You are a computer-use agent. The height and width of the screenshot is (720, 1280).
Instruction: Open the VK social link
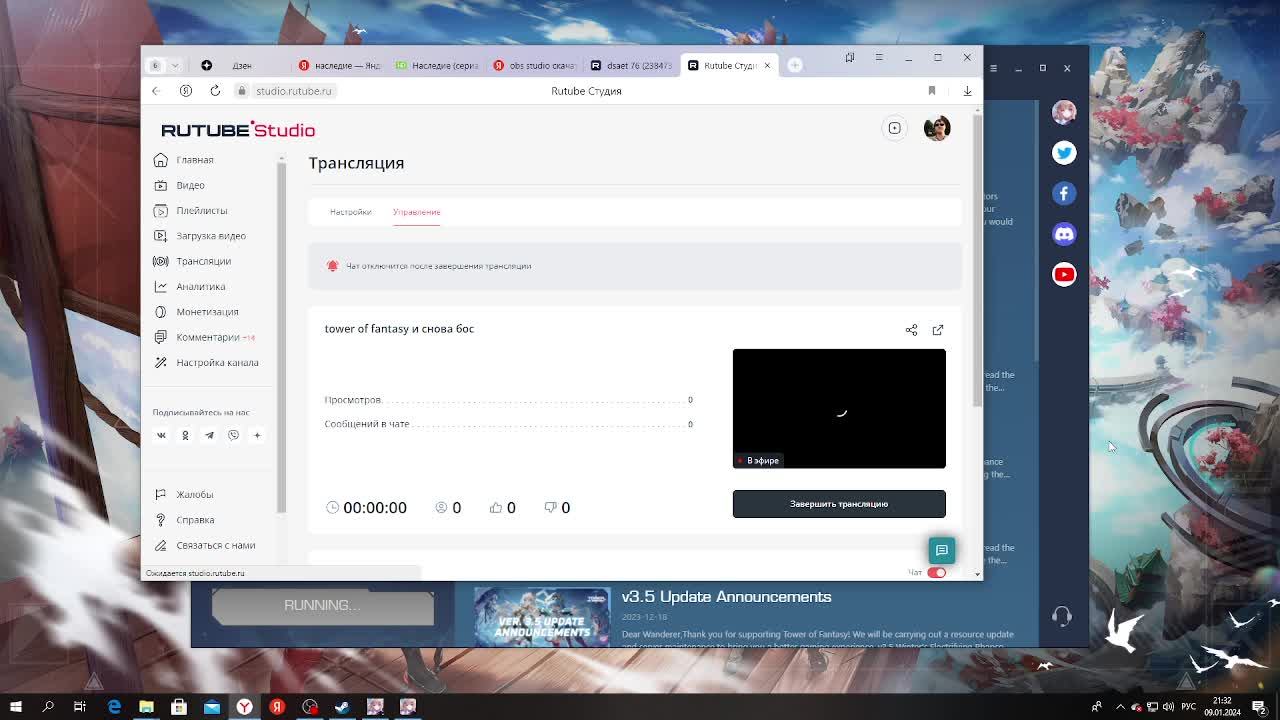coord(161,435)
